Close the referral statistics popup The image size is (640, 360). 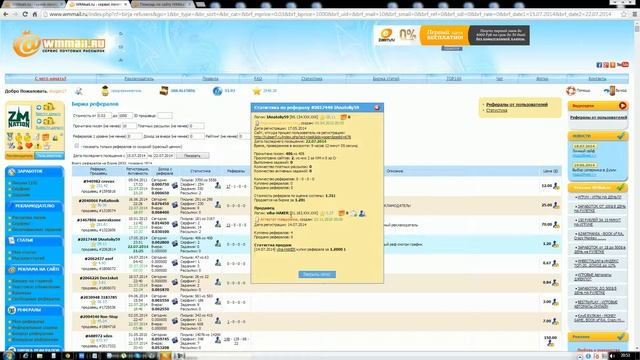pos(377,107)
